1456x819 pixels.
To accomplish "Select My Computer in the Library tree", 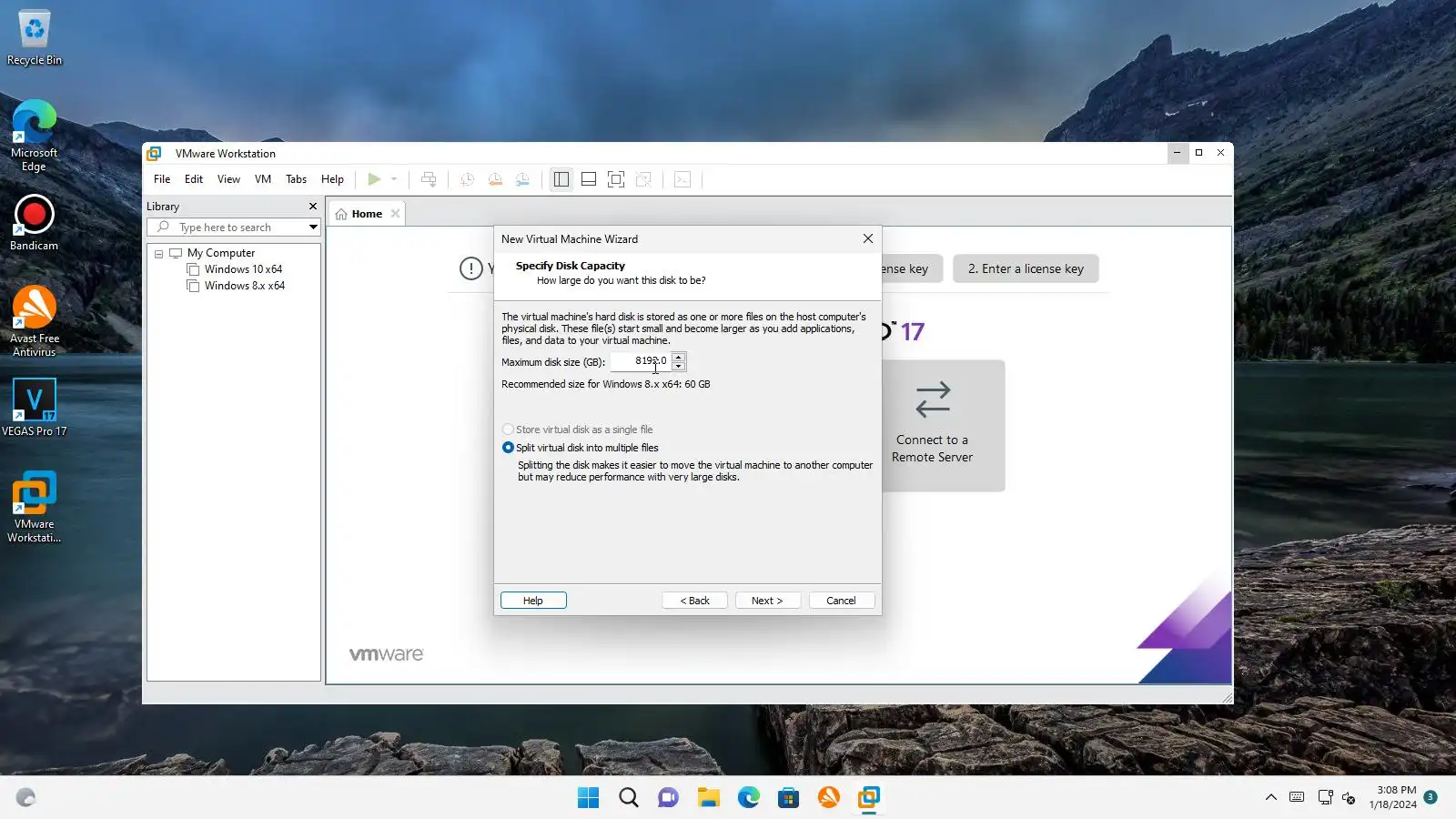I will click(x=221, y=253).
